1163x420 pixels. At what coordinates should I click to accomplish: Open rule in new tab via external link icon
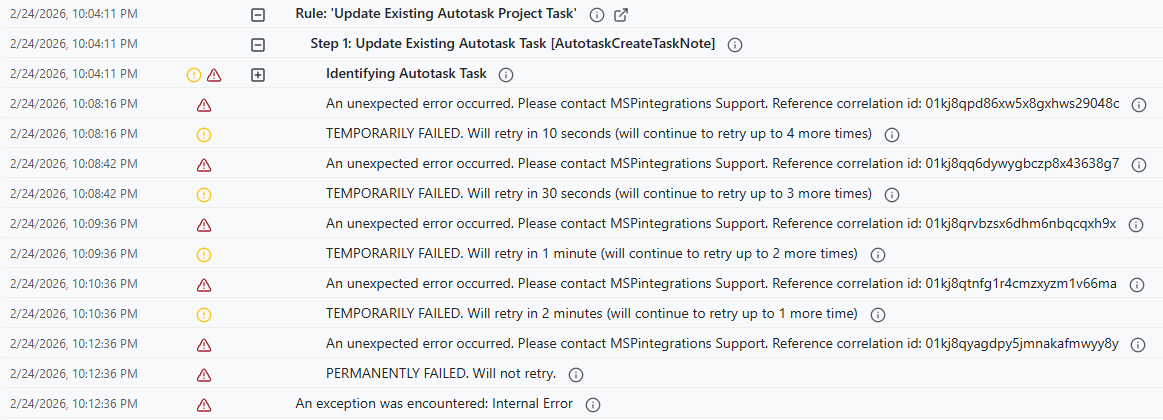tap(621, 15)
